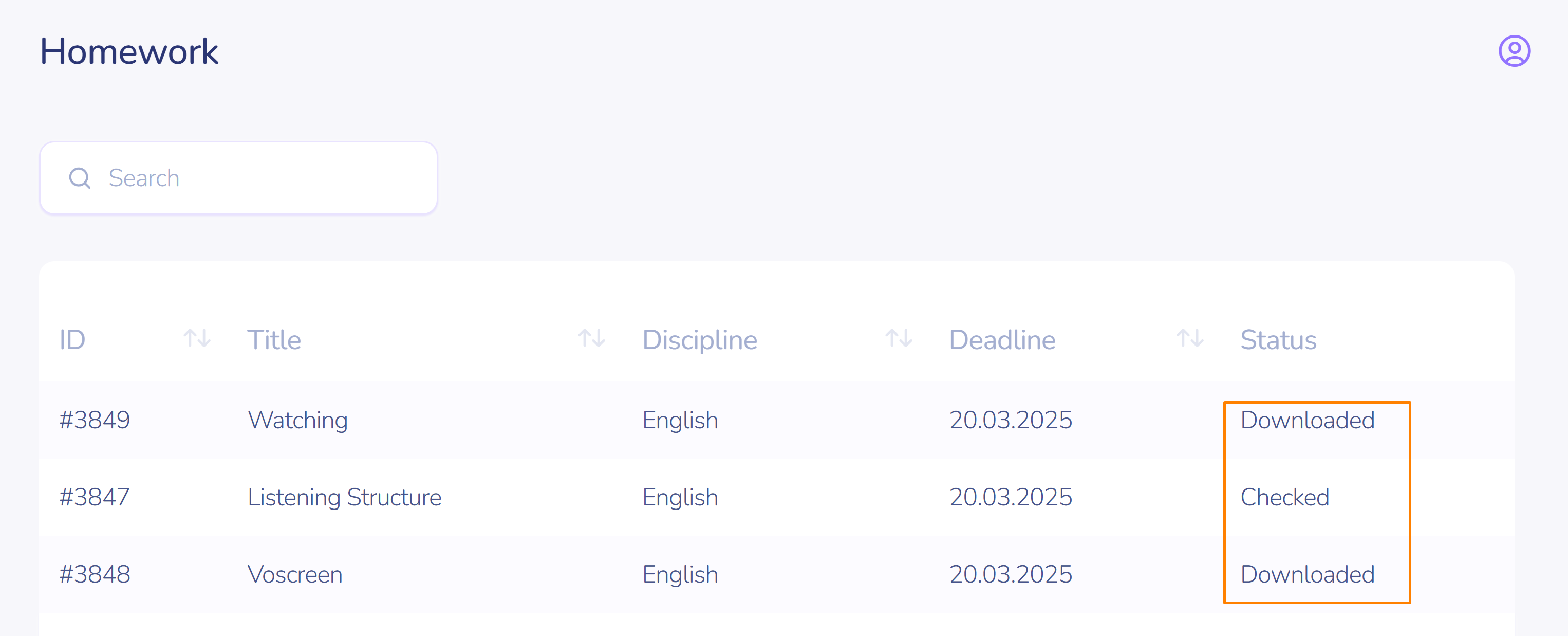Image resolution: width=1568 pixels, height=636 pixels.
Task: Click the ID column header
Action: point(72,339)
